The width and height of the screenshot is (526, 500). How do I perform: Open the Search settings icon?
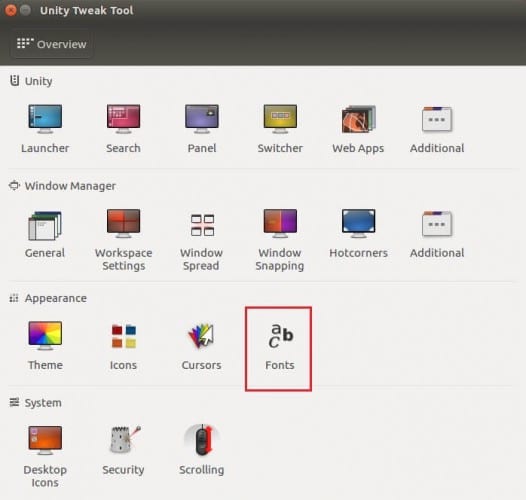click(123, 119)
